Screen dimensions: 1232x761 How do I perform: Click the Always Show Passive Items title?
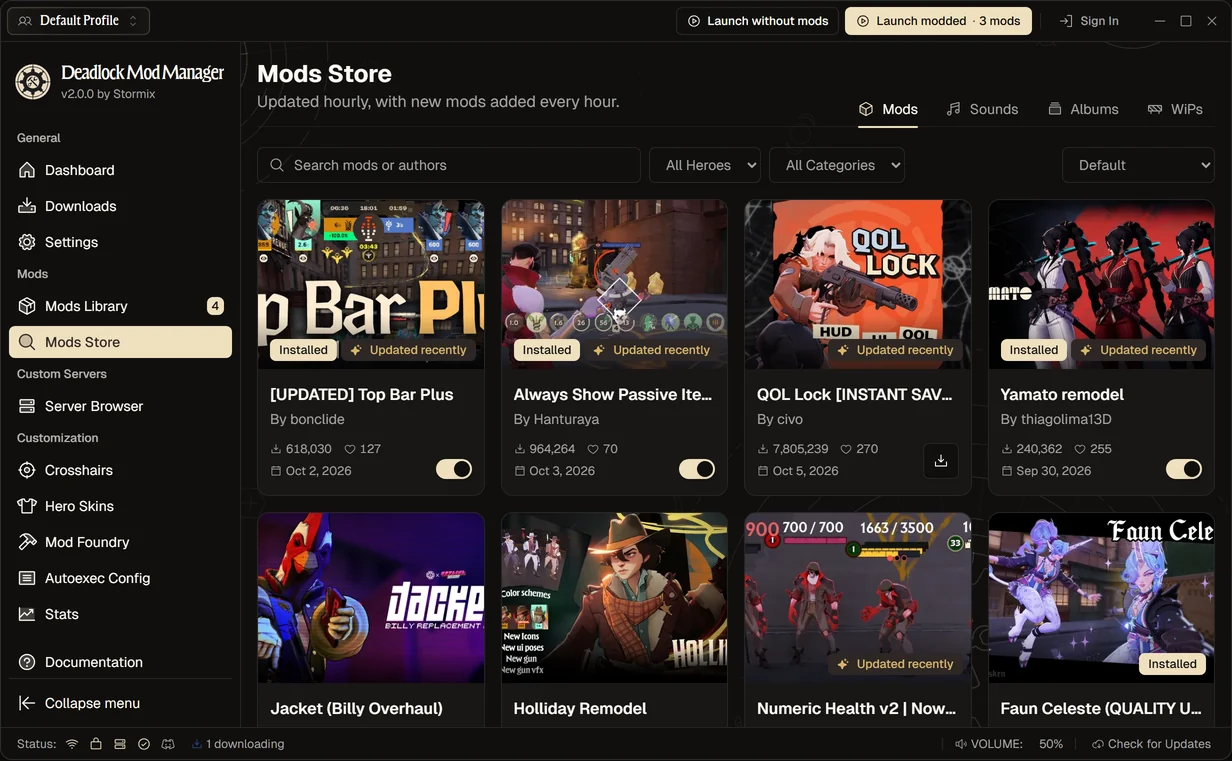(613, 395)
